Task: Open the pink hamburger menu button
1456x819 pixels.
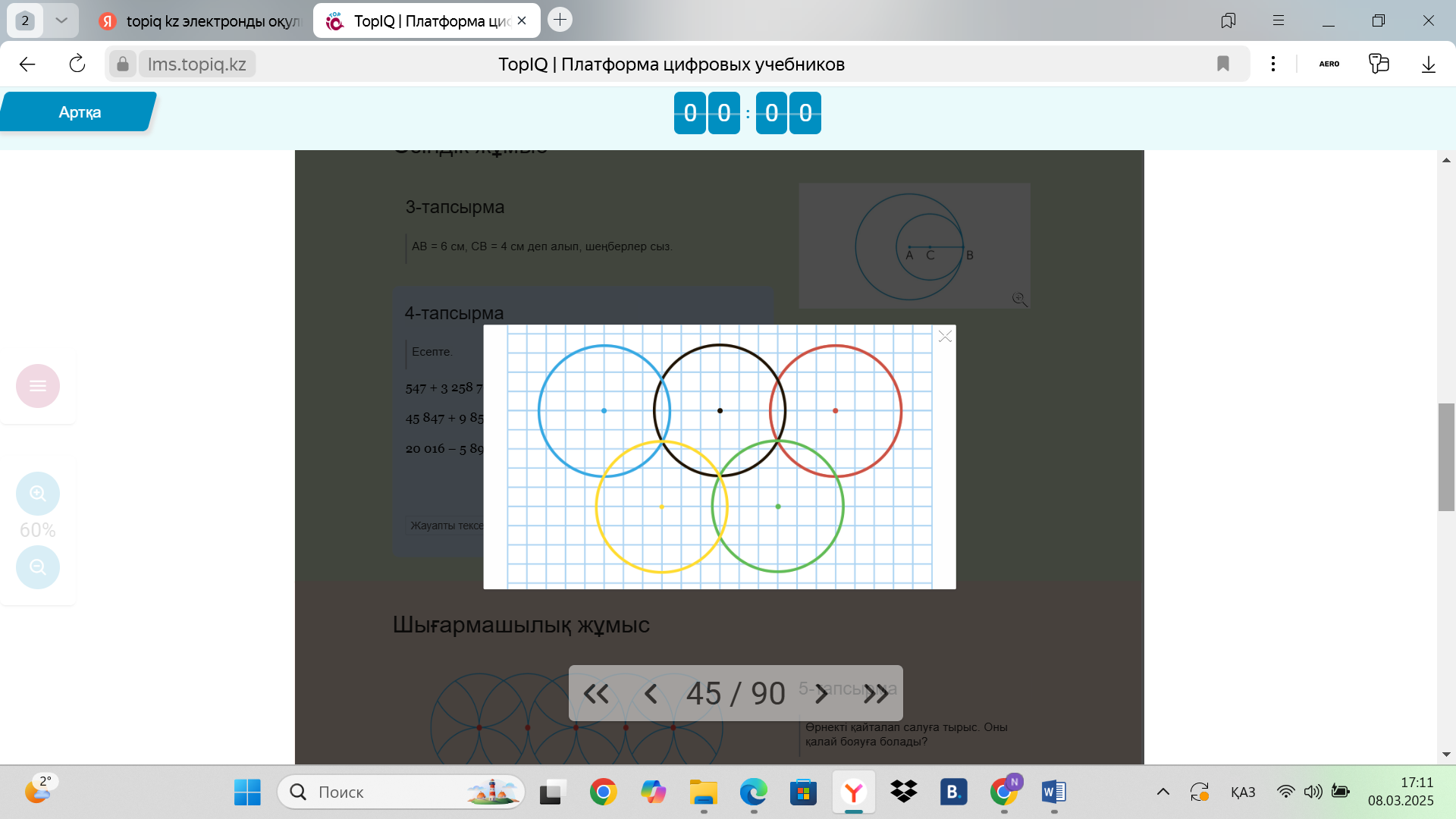Action: coord(38,386)
